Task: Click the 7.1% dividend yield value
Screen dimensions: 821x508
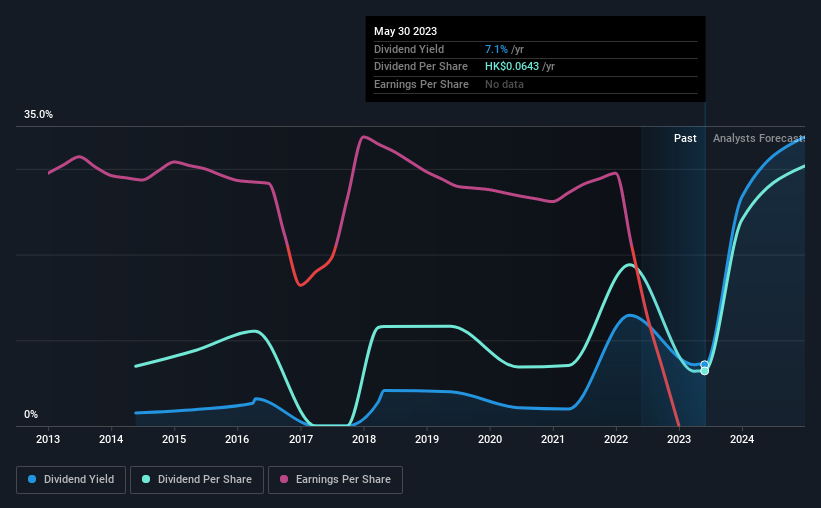Action: 496,49
